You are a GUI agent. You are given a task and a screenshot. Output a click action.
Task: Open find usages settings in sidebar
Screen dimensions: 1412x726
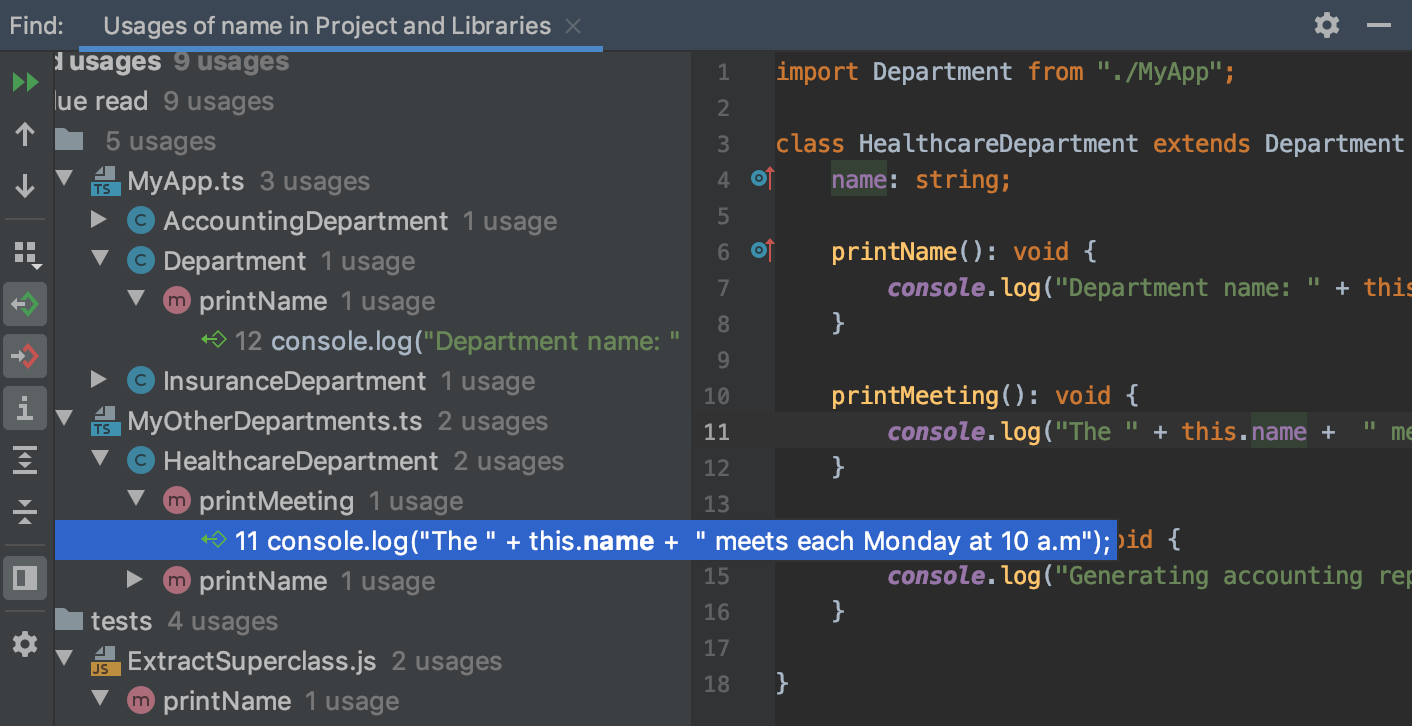point(25,644)
